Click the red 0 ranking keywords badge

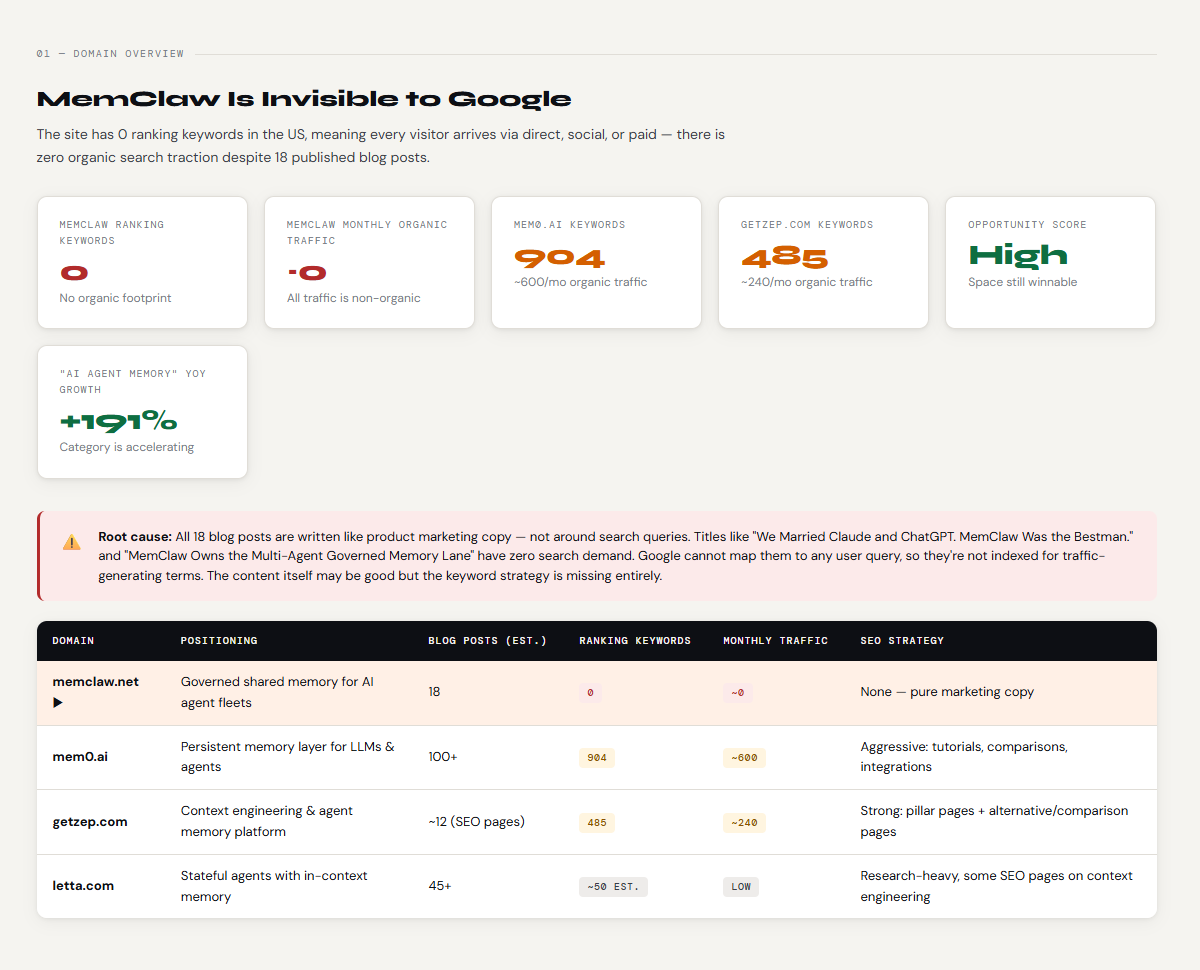point(590,693)
